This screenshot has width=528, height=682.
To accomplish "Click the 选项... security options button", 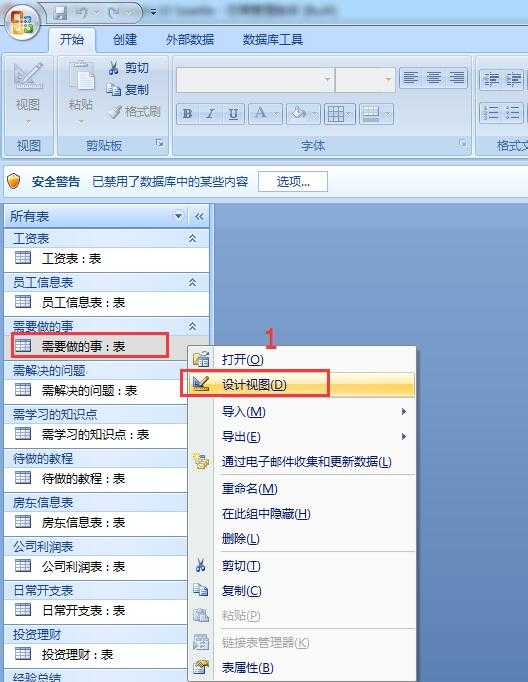I will pyautogui.click(x=293, y=181).
